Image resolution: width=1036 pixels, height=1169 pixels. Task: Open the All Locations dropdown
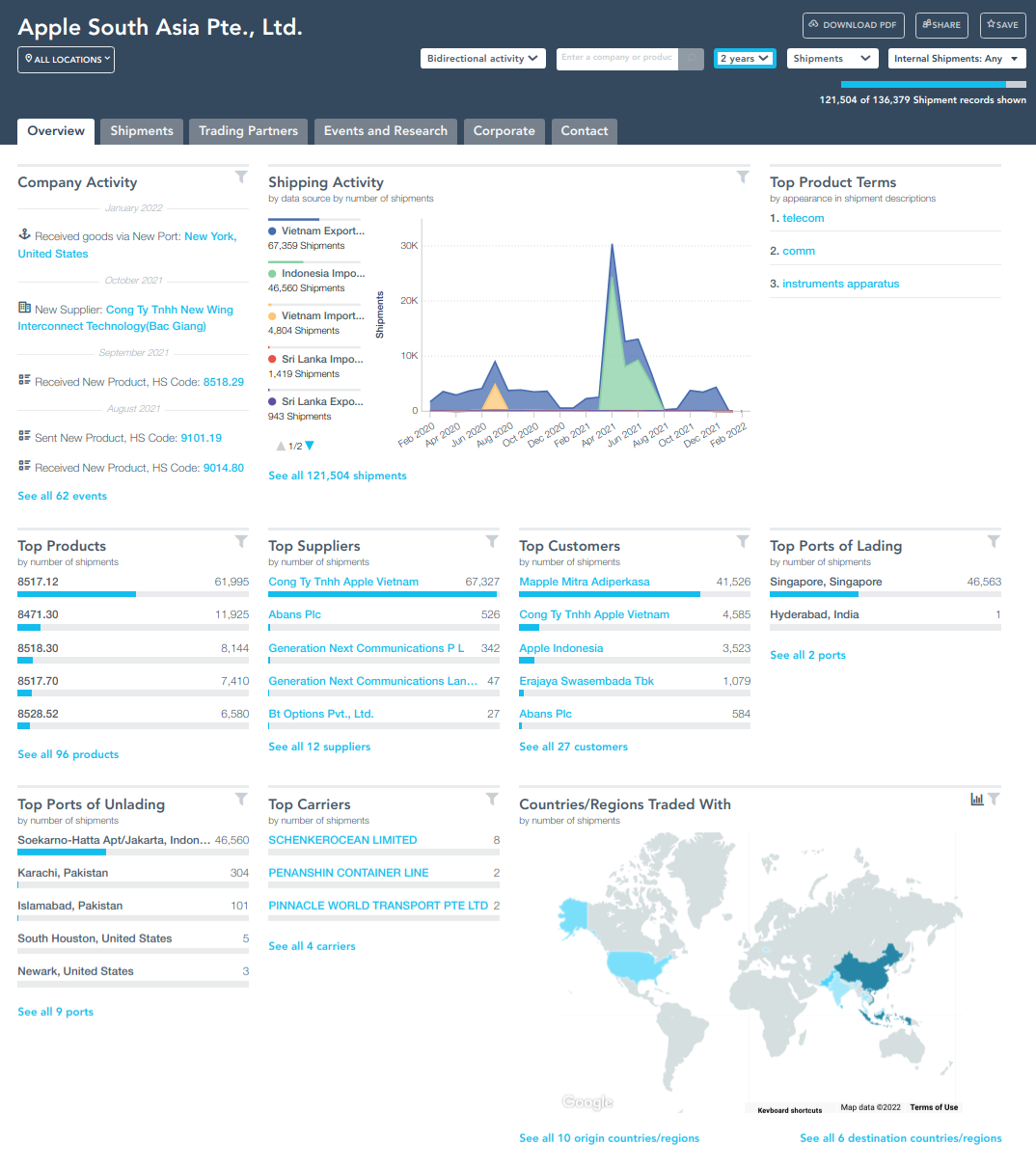[66, 60]
